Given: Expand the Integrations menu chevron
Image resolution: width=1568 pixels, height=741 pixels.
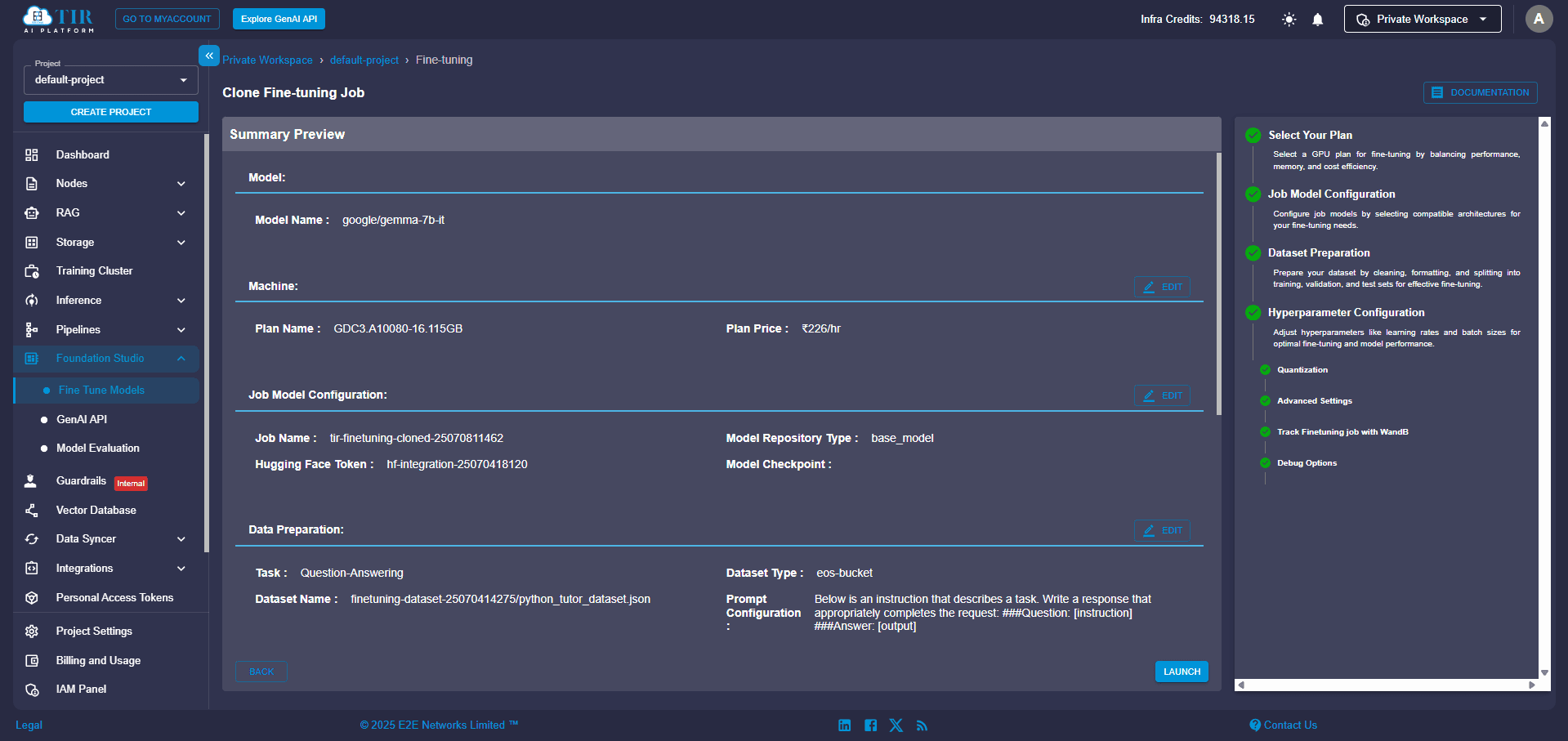Looking at the screenshot, I should tap(181, 569).
